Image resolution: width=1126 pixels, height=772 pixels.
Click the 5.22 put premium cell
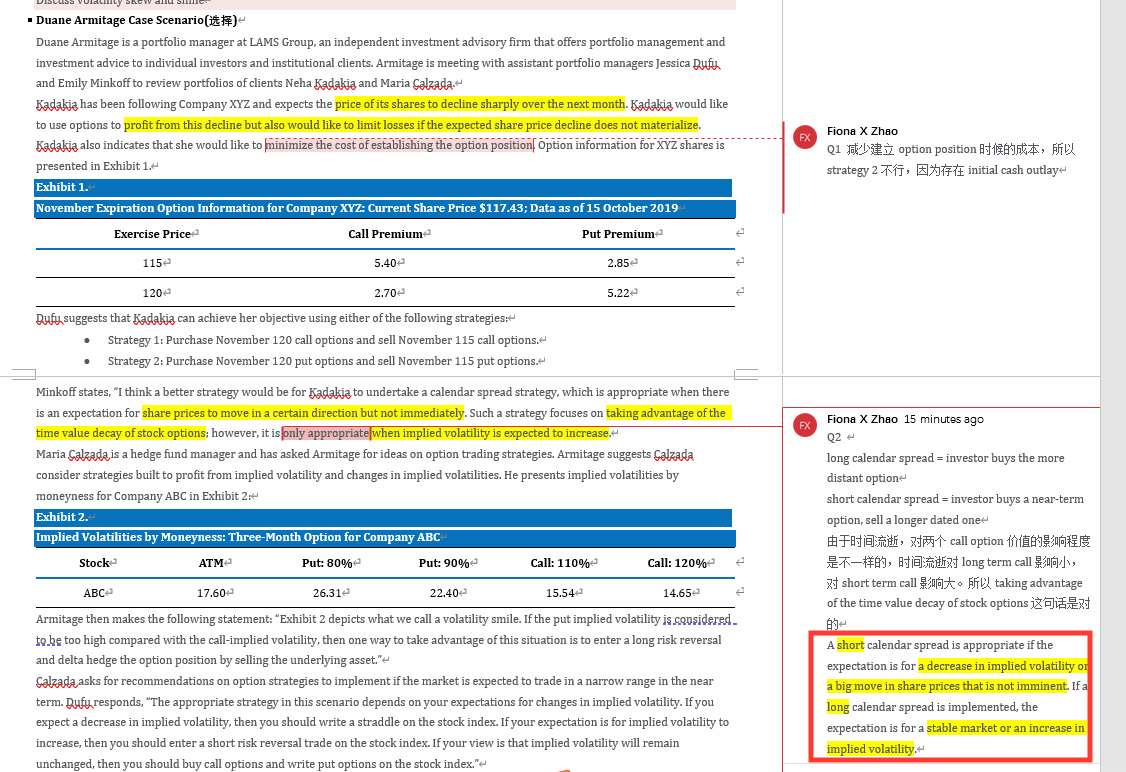tap(619, 293)
